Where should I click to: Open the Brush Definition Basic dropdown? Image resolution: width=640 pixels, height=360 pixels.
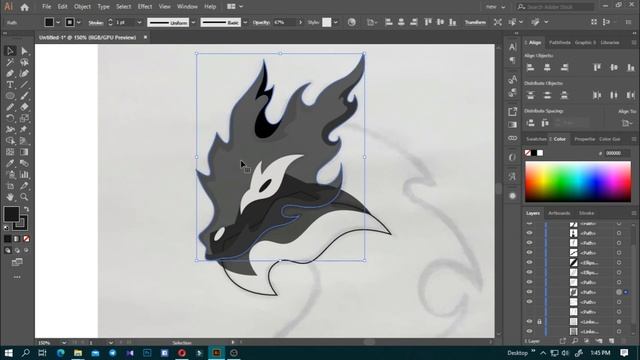tap(245, 22)
